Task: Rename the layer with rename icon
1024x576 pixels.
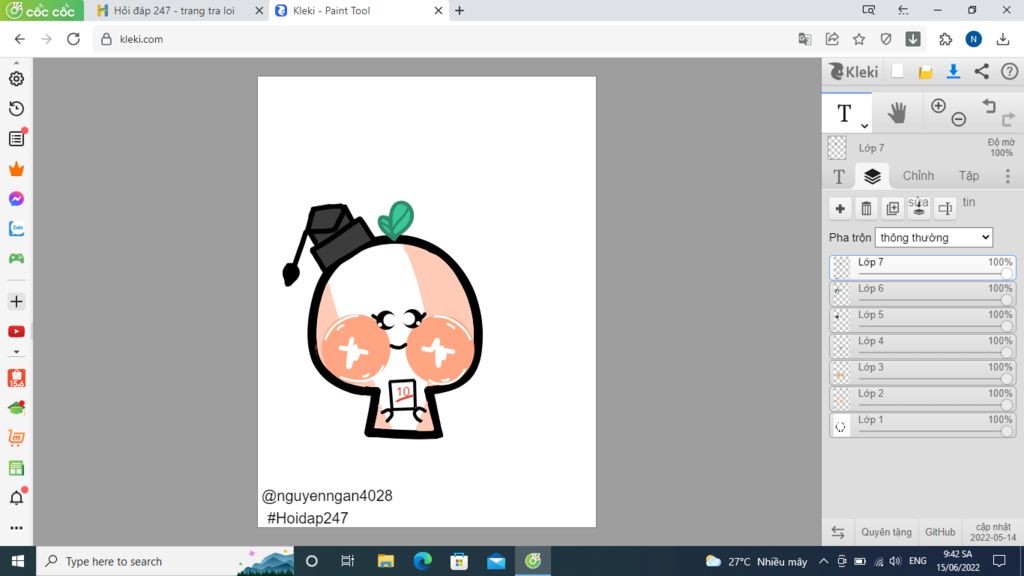Action: click(x=945, y=208)
